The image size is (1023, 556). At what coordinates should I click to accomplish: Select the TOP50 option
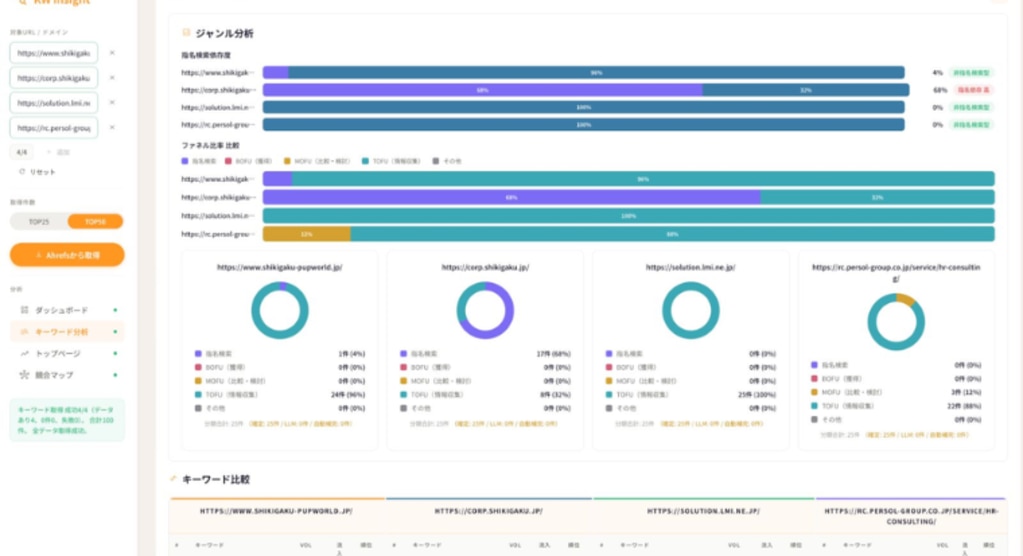[95, 222]
